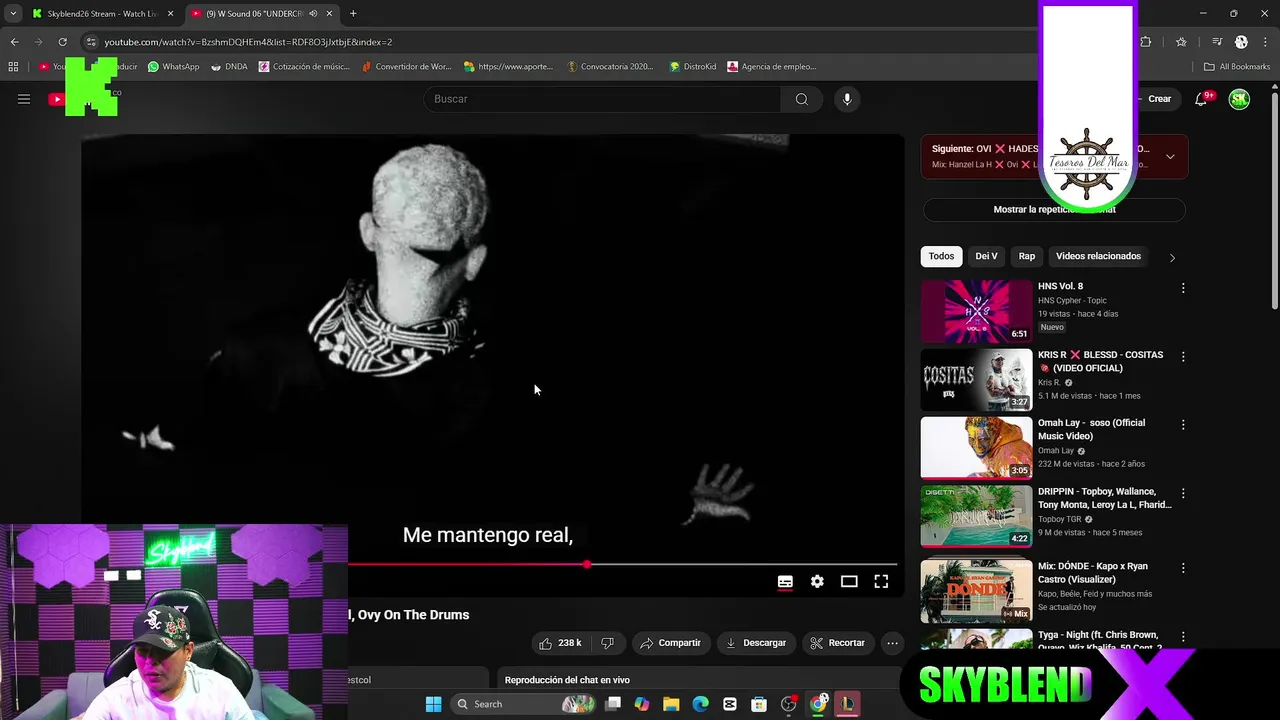Start voice search with the microphone
The image size is (1280, 720).
(x=847, y=99)
